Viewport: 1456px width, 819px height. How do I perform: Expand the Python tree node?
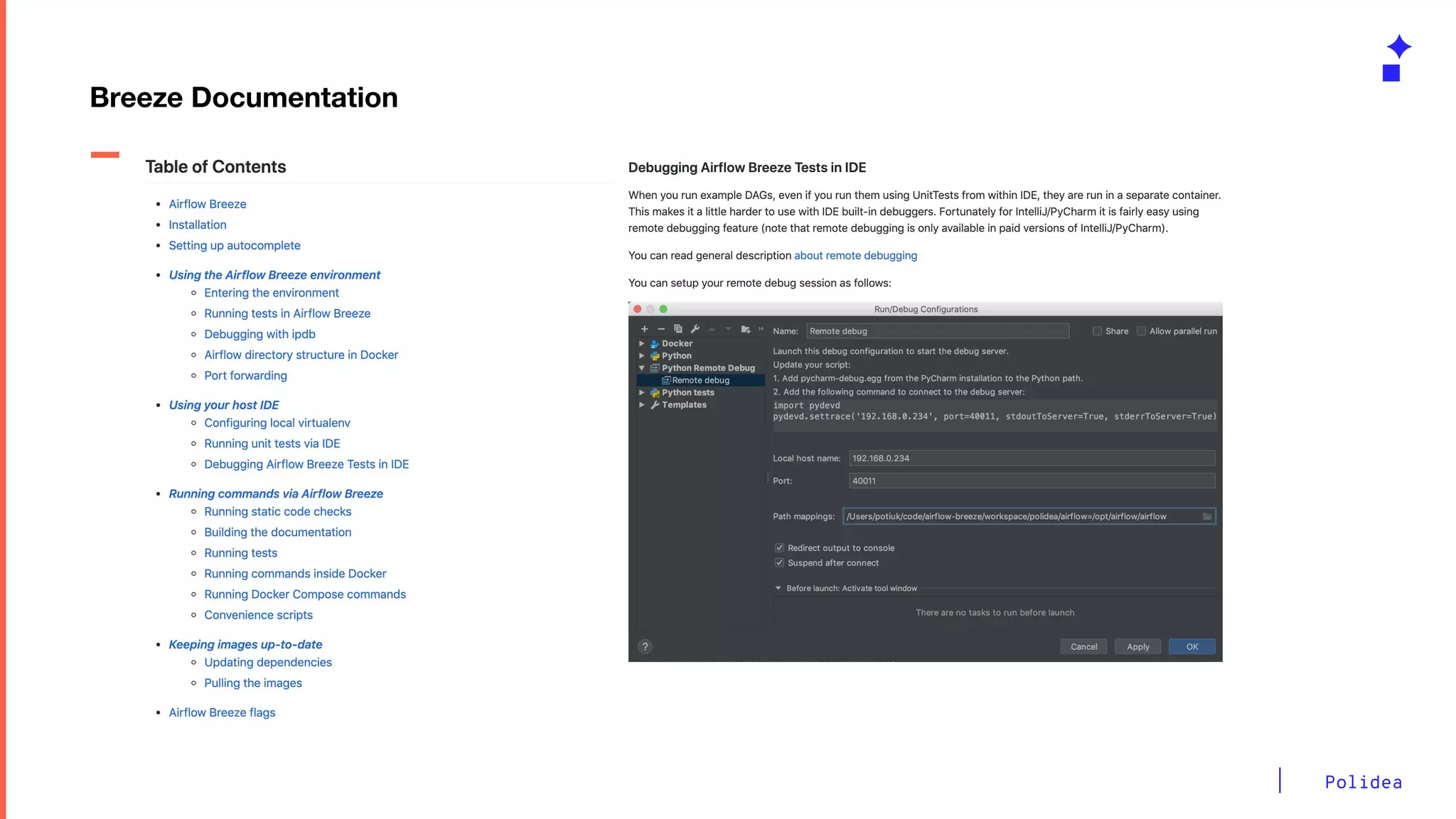pos(642,356)
